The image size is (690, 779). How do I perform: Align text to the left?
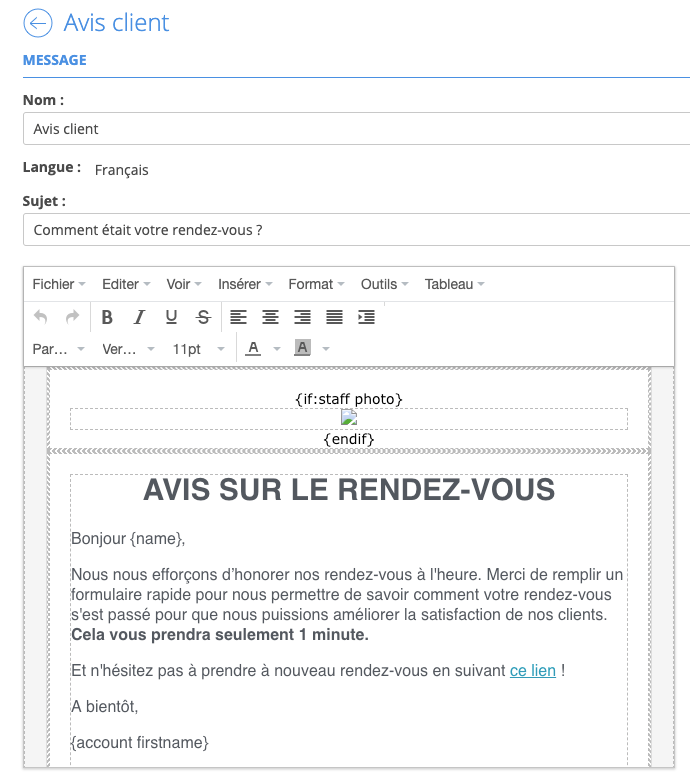point(238,317)
